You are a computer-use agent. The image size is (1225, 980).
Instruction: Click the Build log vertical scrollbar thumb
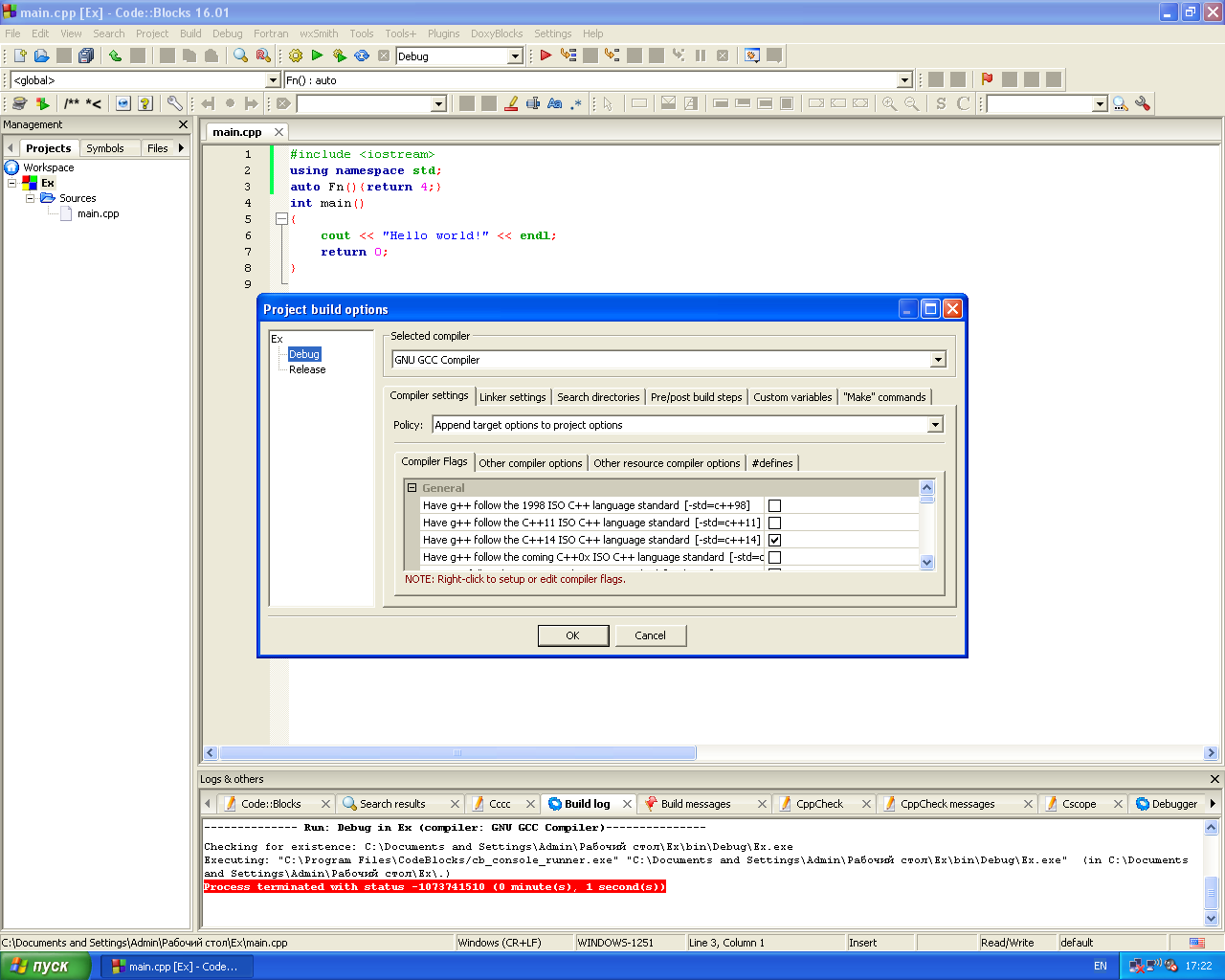pyautogui.click(x=1211, y=893)
